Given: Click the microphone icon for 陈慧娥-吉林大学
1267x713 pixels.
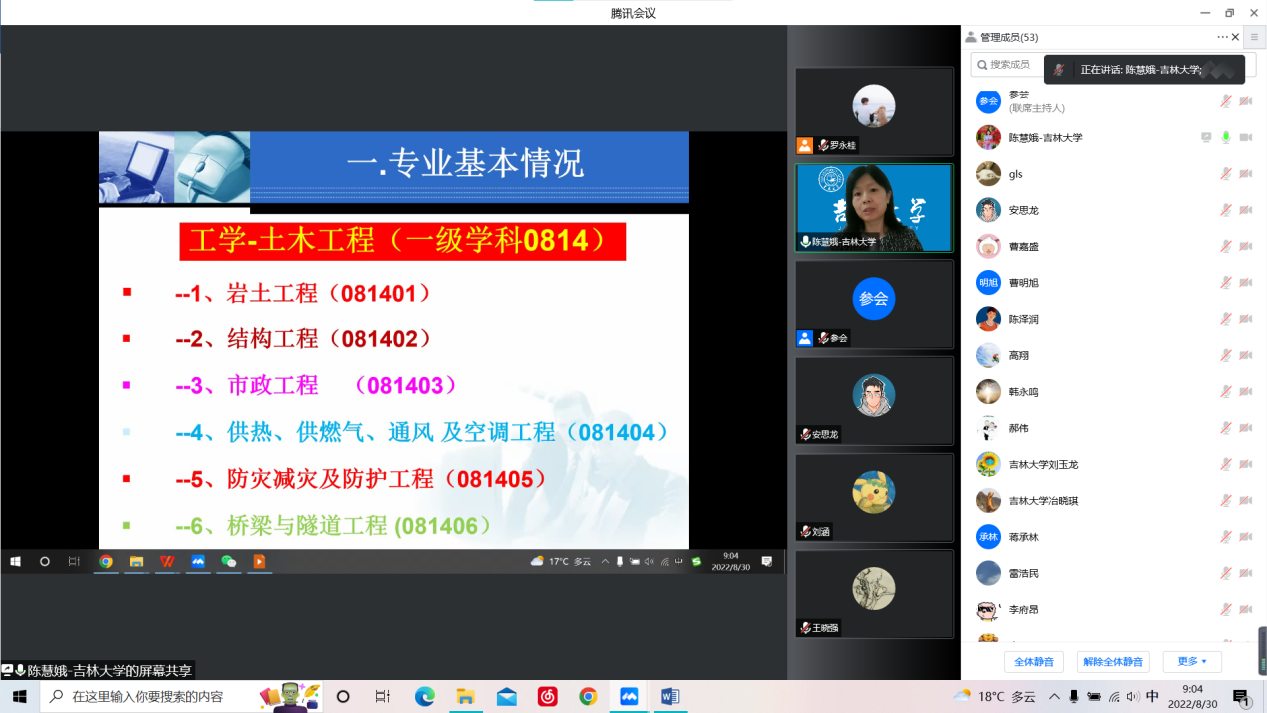Looking at the screenshot, I should click(x=1226, y=138).
